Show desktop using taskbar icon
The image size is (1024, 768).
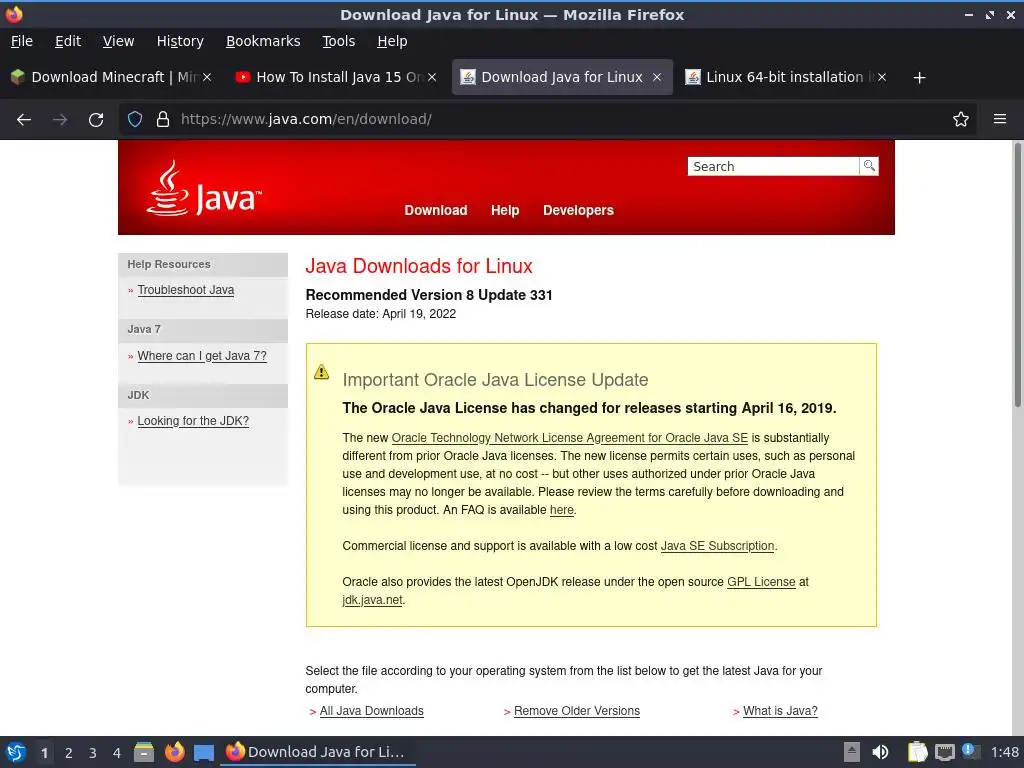pos(204,753)
